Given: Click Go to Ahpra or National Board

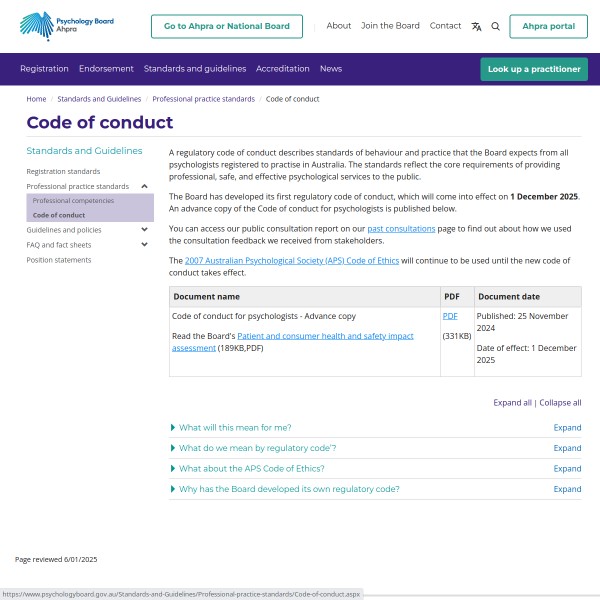Looking at the screenshot, I should coord(226,26).
